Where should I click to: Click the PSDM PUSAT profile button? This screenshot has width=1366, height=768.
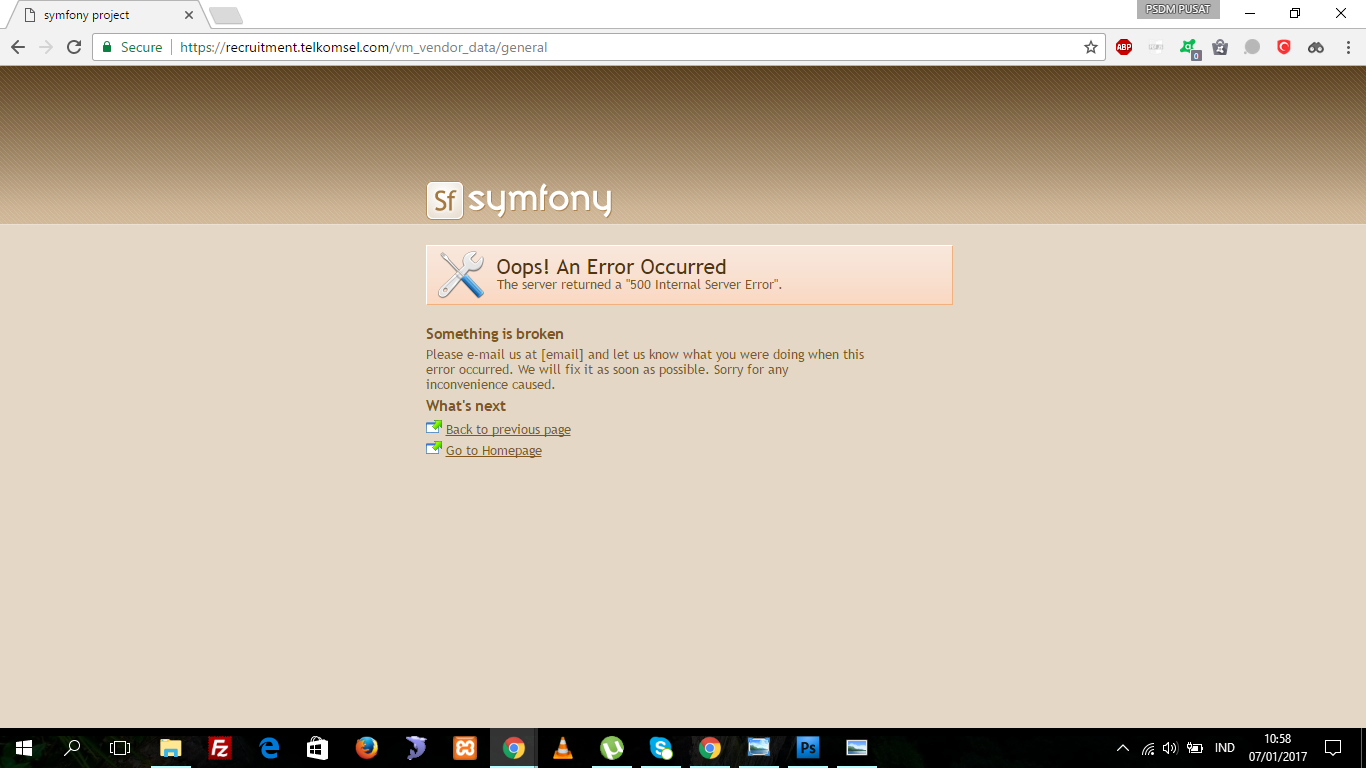[x=1178, y=9]
